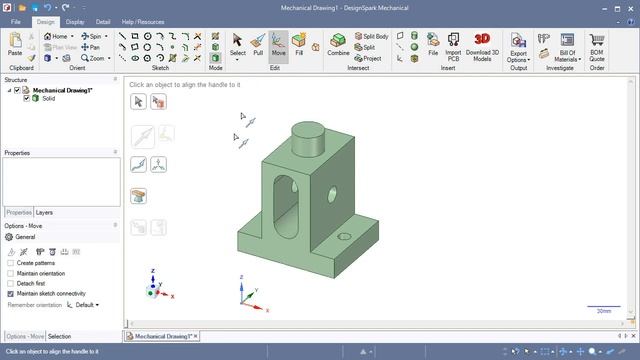The image size is (640, 360).
Task: Select the Ellipse sketch tool
Action: click(x=135, y=58)
